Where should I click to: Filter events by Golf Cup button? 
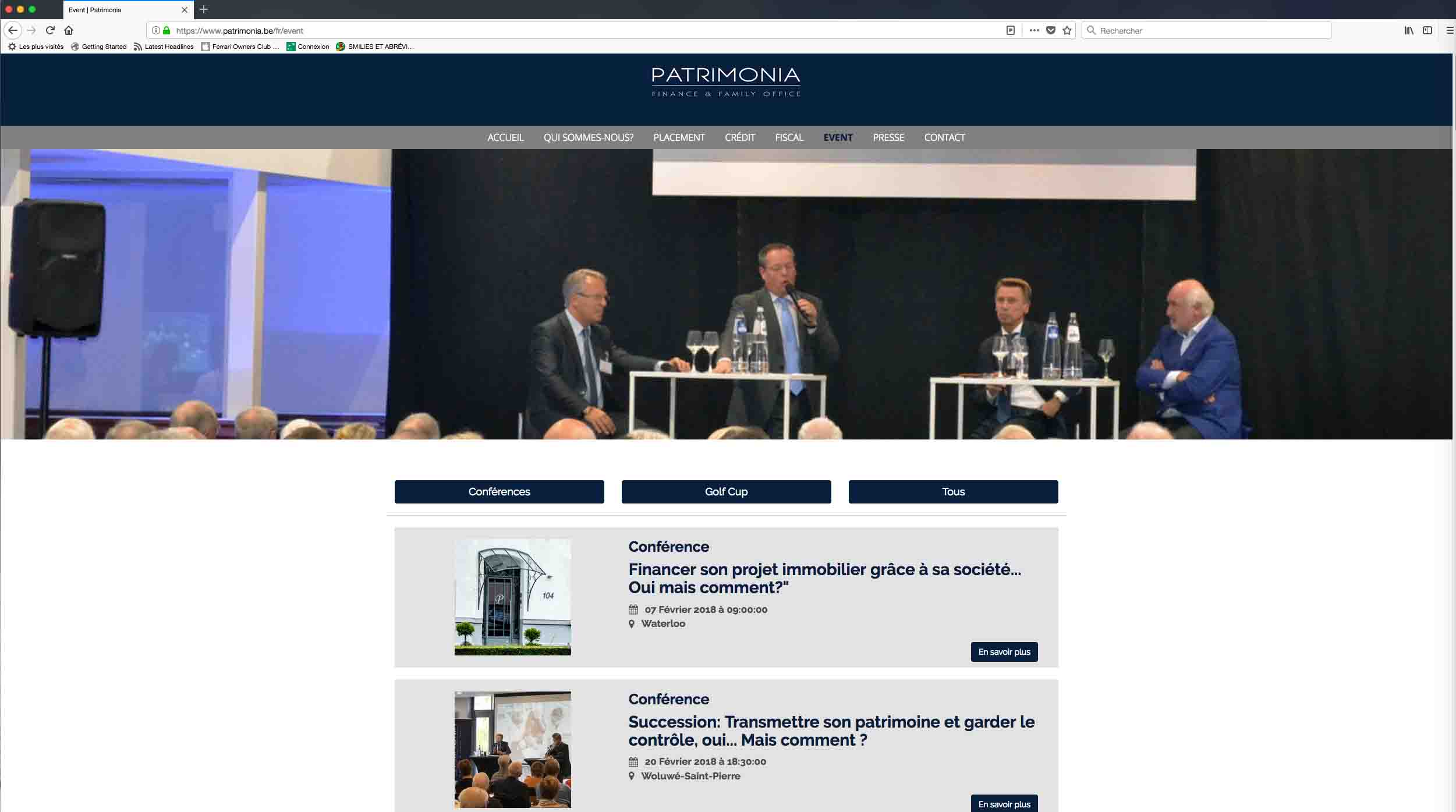tap(727, 492)
